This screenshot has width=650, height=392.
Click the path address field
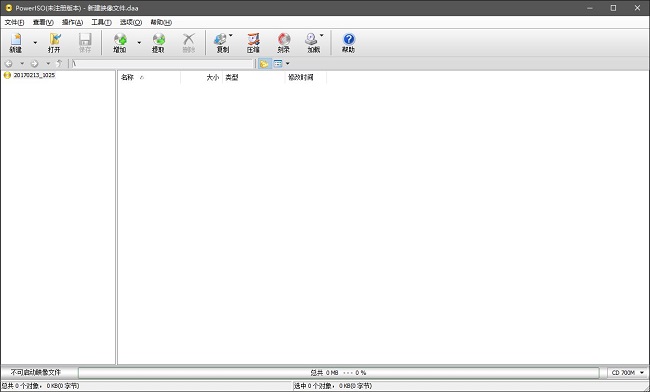[x=162, y=63]
